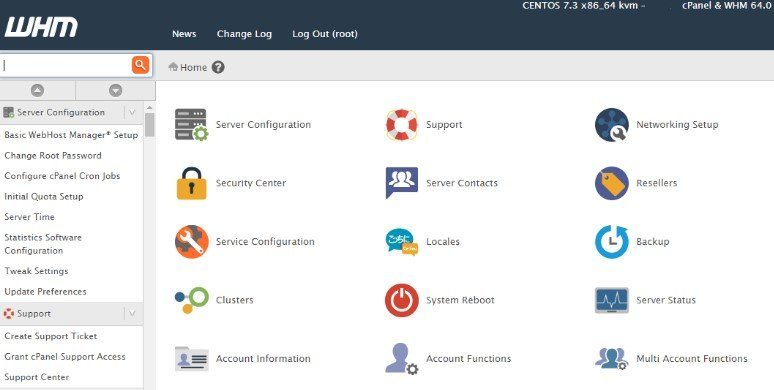Click the Support label in main panel

point(444,125)
